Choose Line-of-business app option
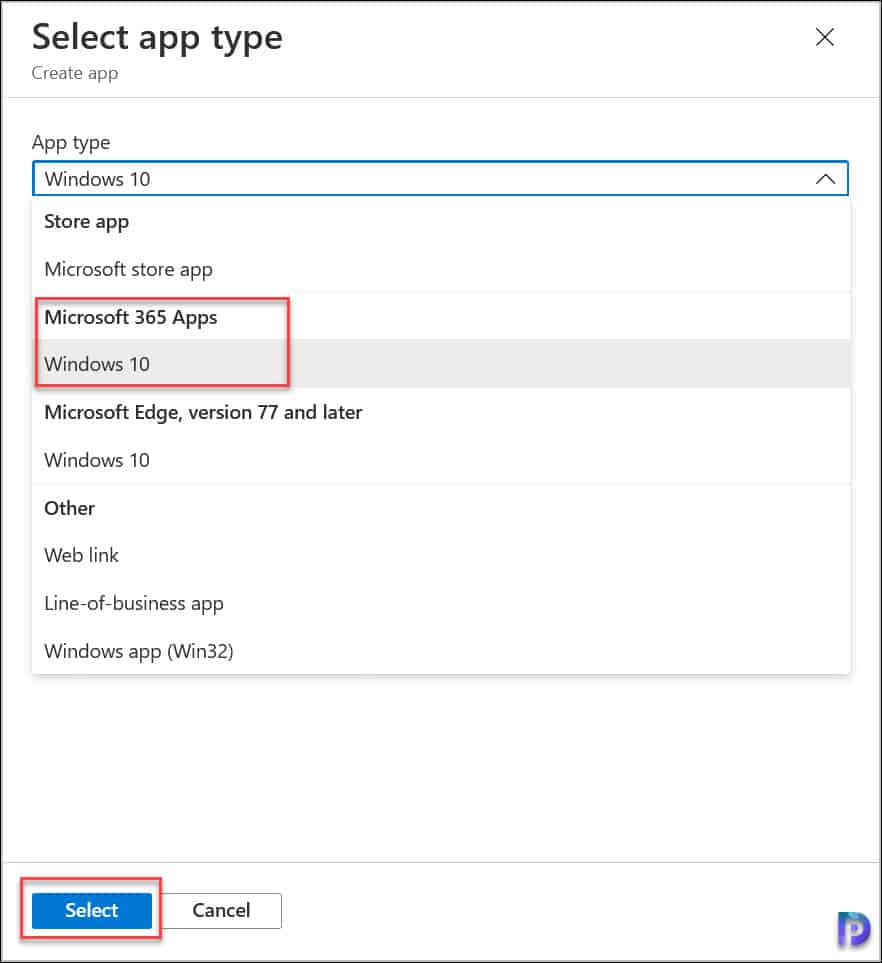 [x=441, y=603]
